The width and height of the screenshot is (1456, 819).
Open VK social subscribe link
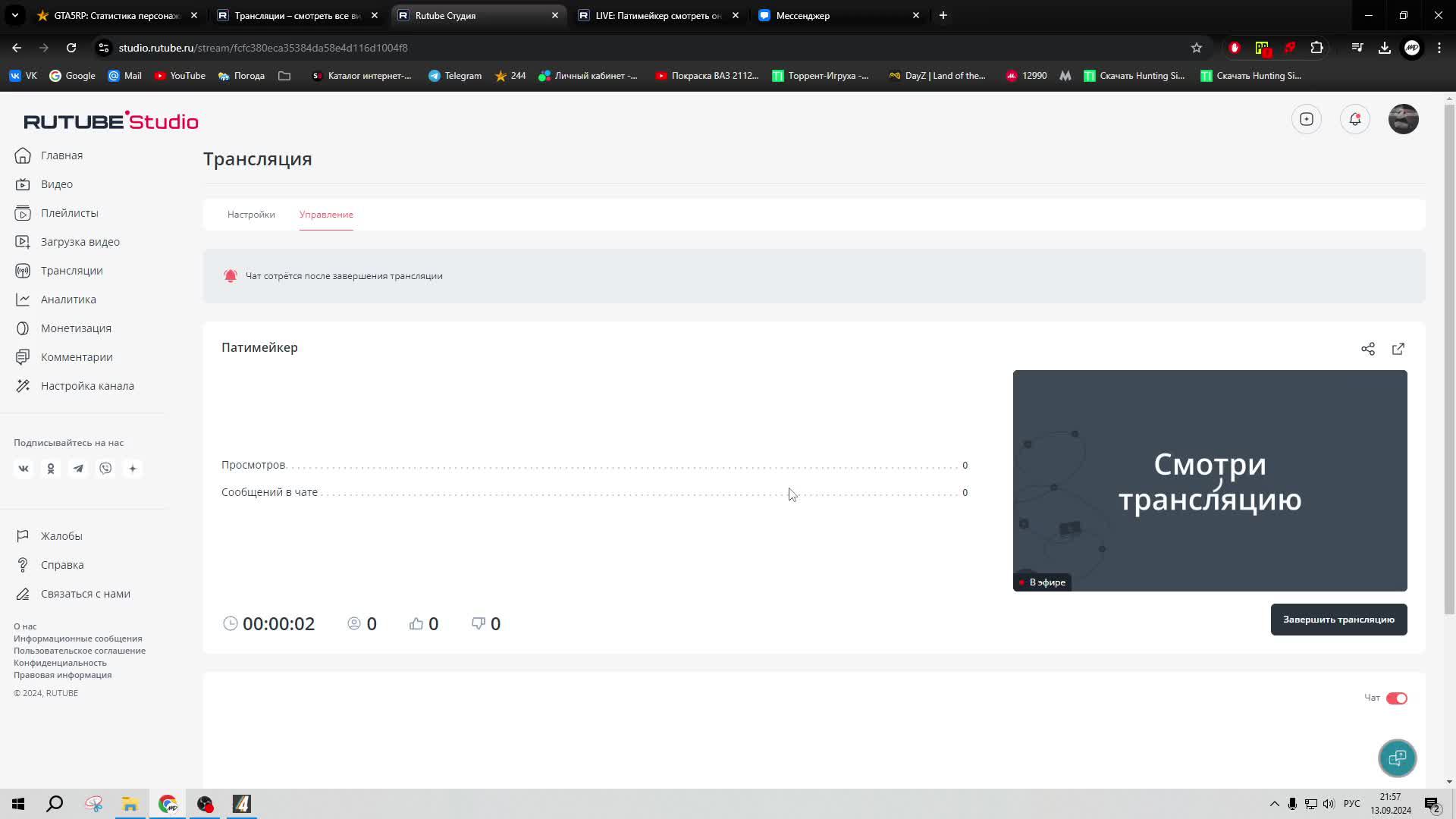tap(22, 468)
